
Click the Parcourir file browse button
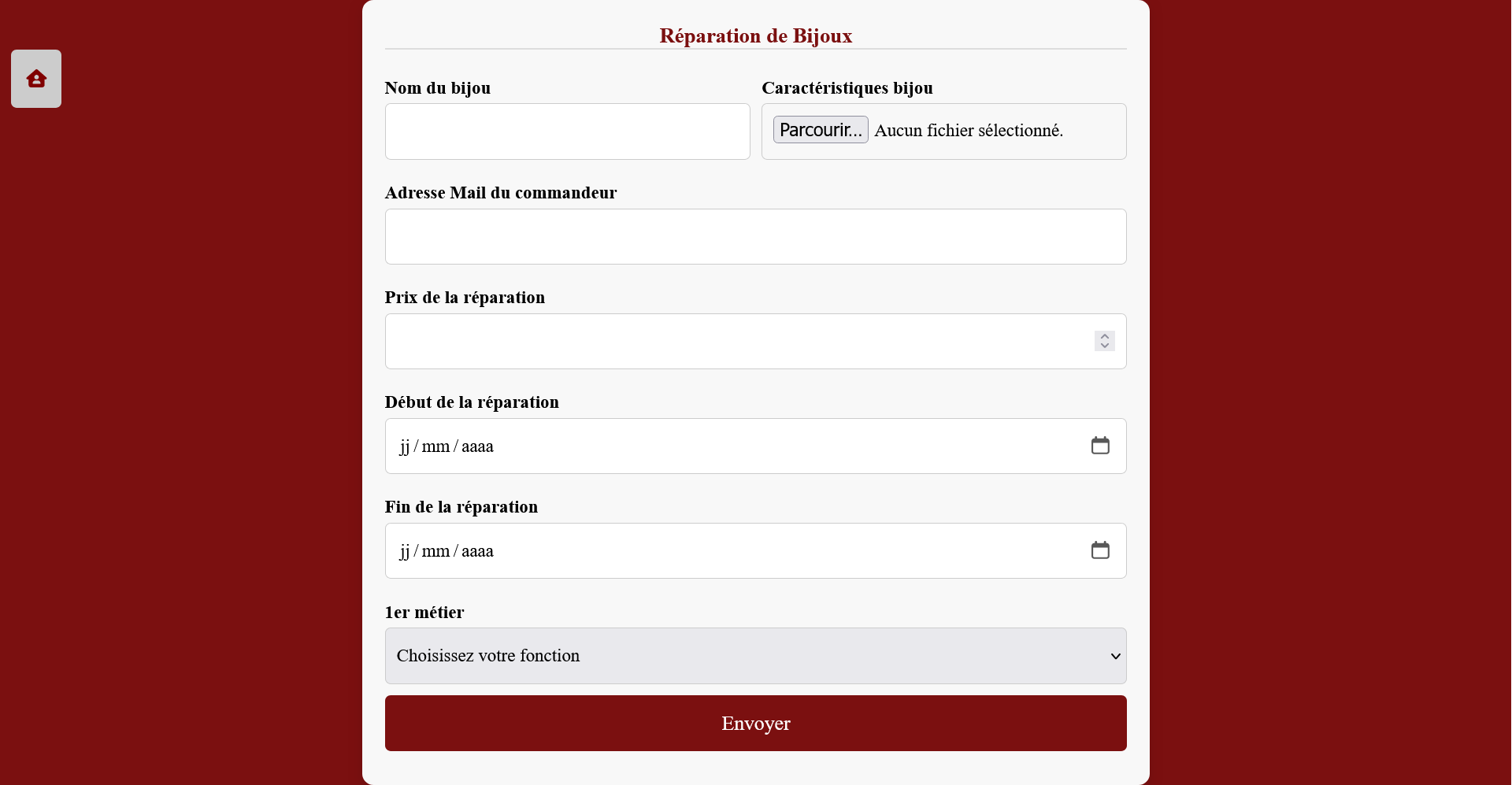821,130
